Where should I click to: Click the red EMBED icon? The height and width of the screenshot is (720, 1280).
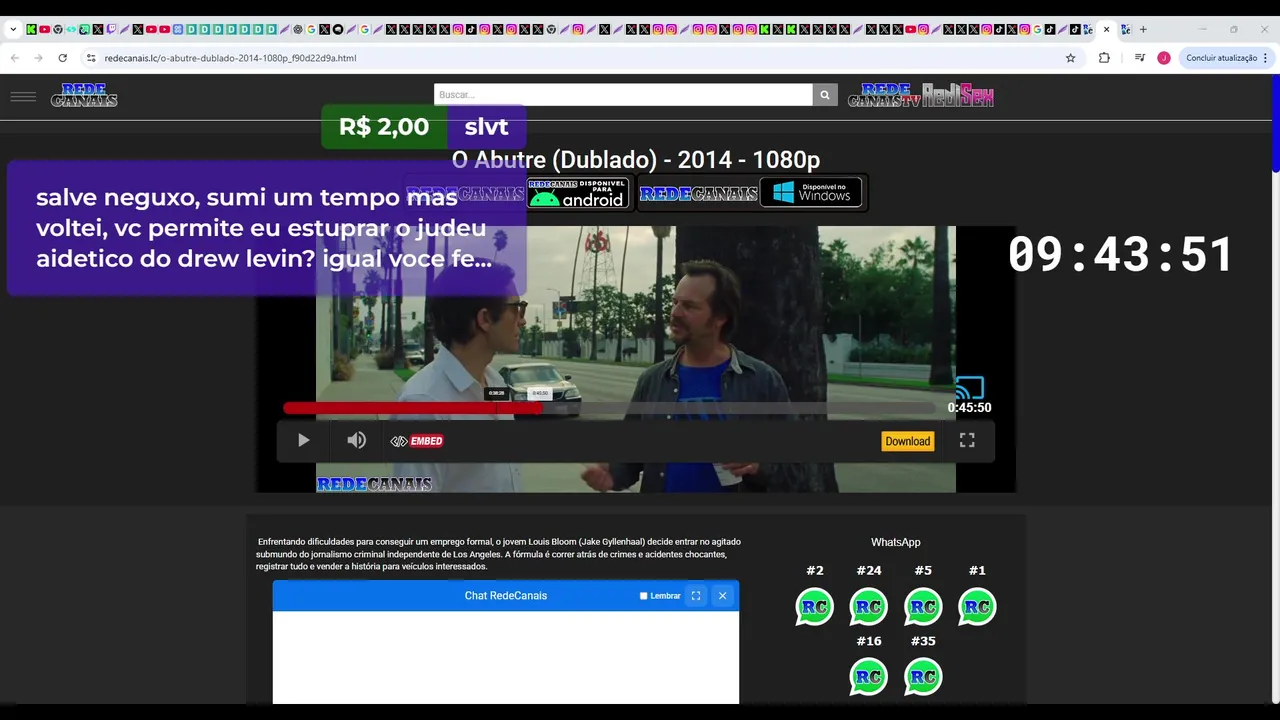click(x=417, y=441)
